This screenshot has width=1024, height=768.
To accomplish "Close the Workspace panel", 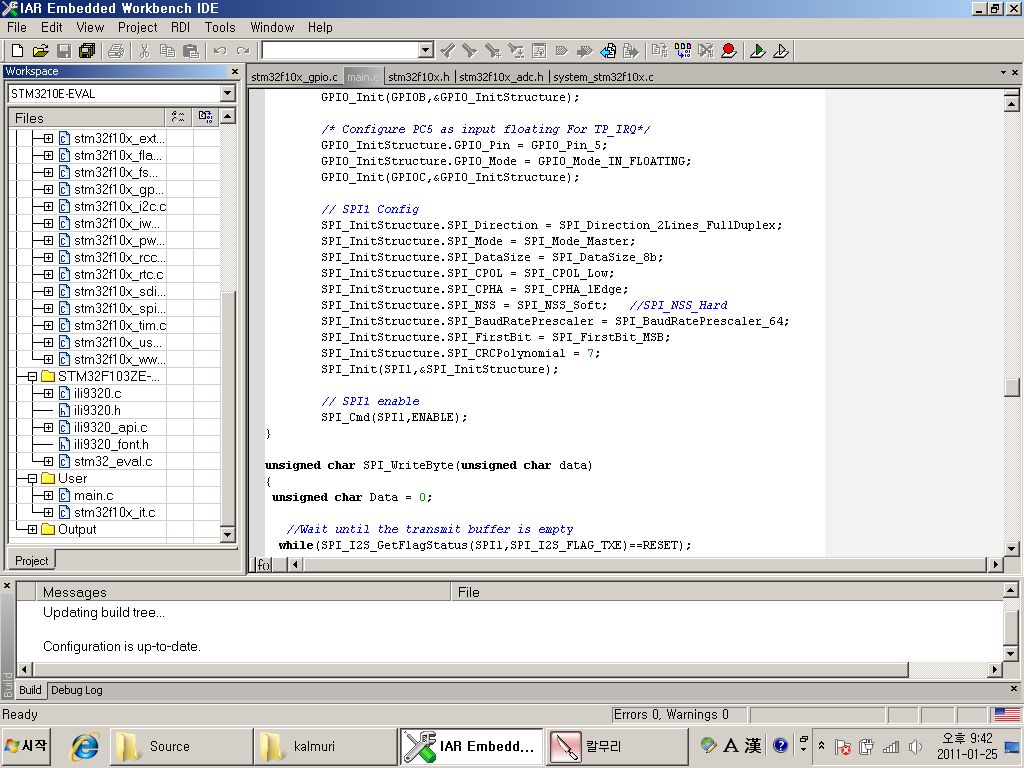I will (235, 71).
